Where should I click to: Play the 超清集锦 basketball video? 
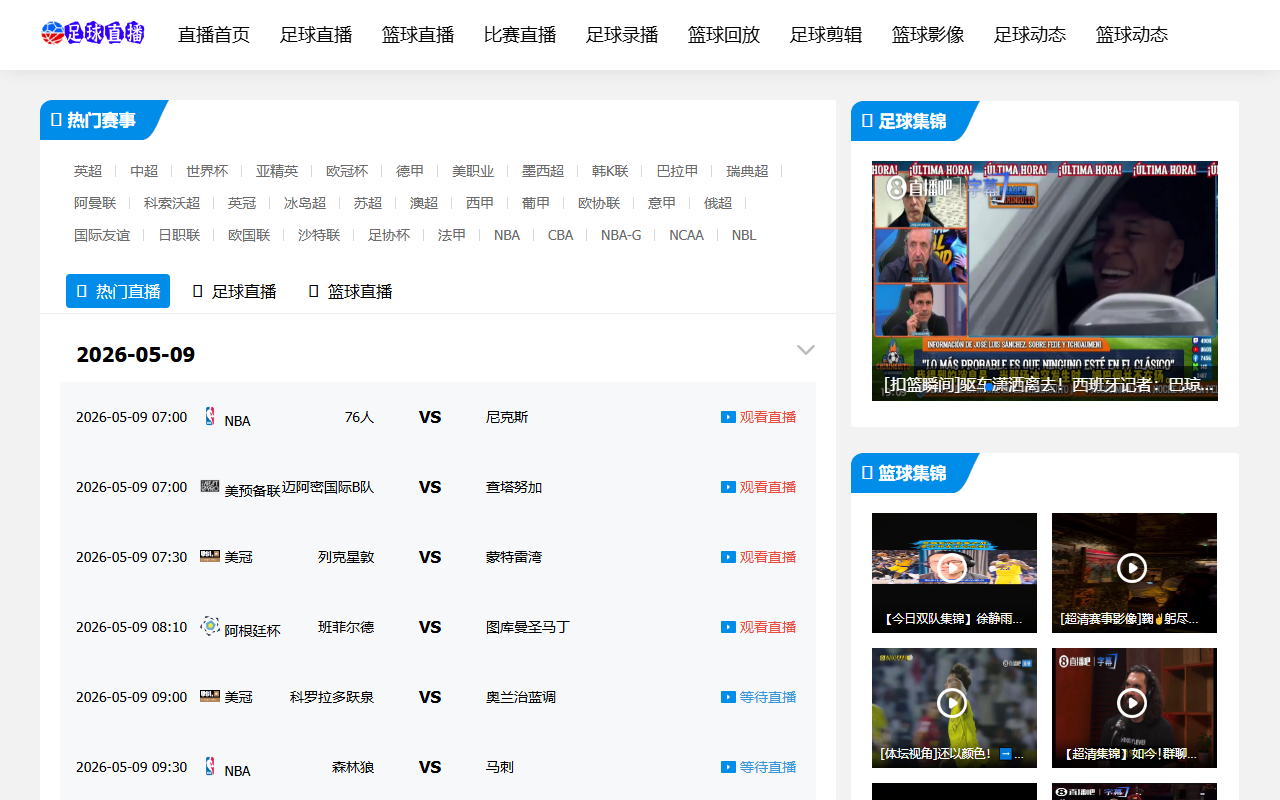click(1134, 703)
